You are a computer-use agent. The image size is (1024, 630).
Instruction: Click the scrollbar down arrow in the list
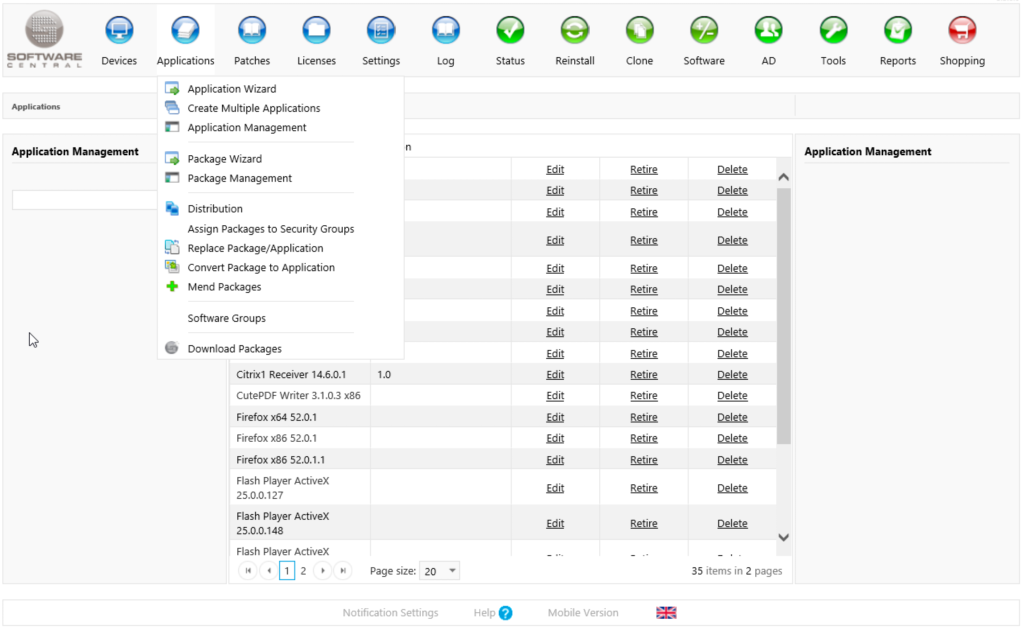tap(784, 537)
